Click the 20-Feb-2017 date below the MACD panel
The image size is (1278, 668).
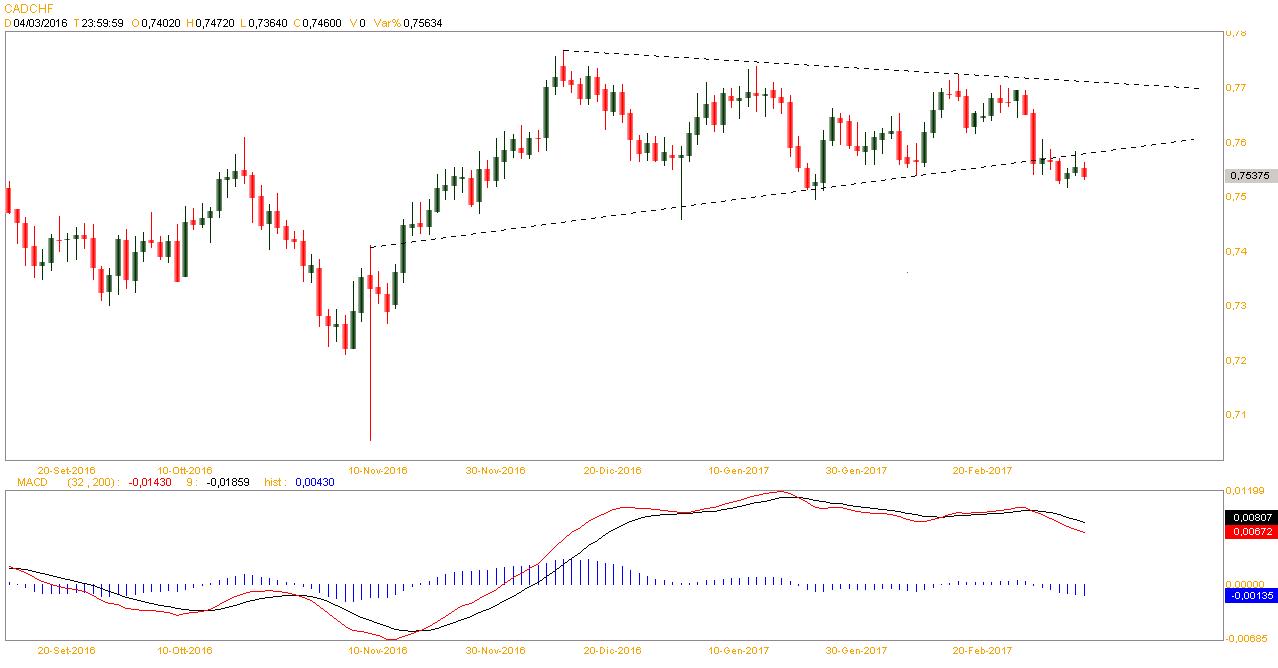point(982,650)
